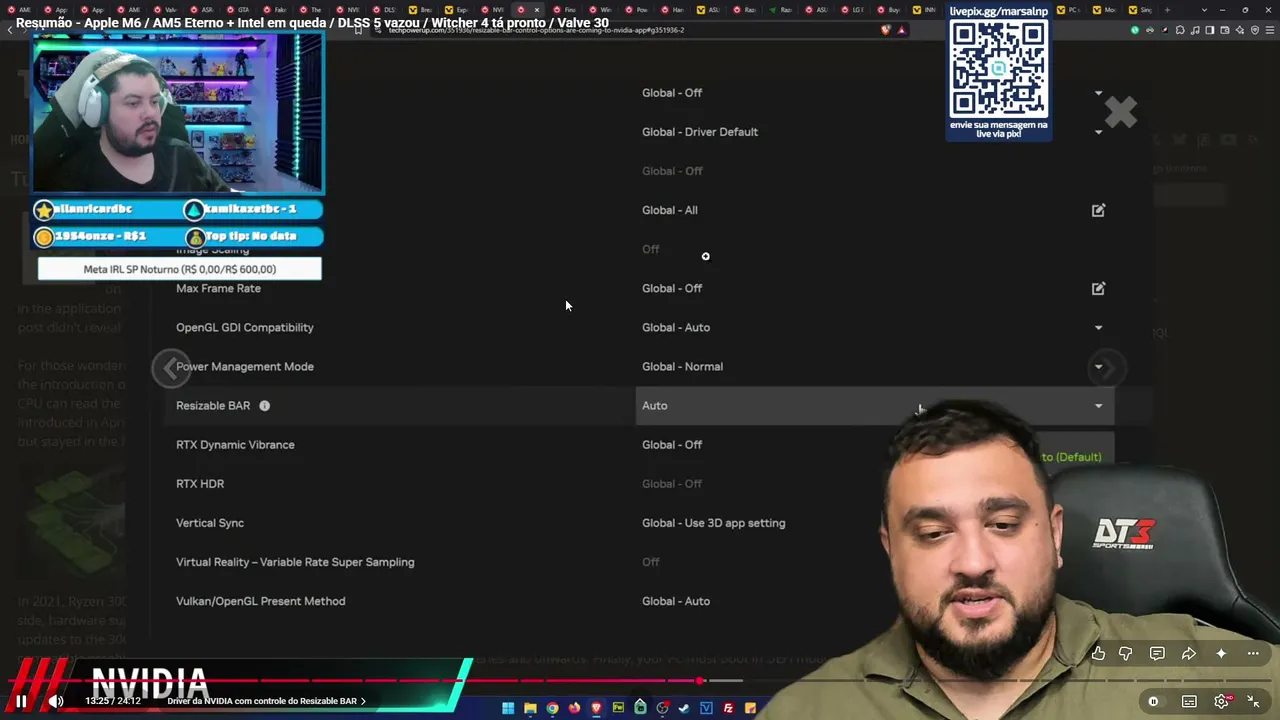Mute the video volume
This screenshot has height=720, width=1280.
(56, 701)
